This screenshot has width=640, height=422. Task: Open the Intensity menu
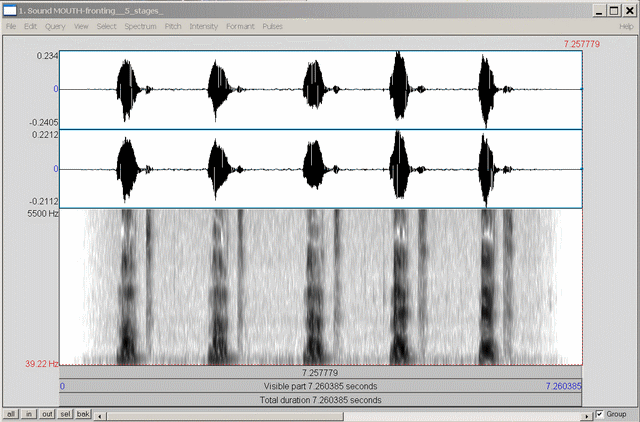[x=203, y=25]
